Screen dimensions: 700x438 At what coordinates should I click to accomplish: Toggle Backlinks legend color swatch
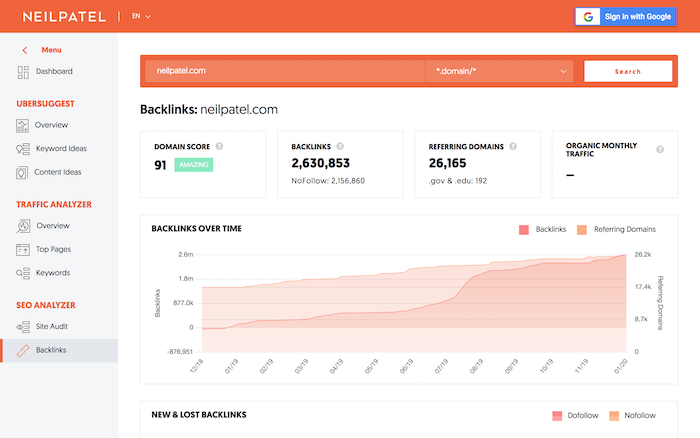coord(524,230)
